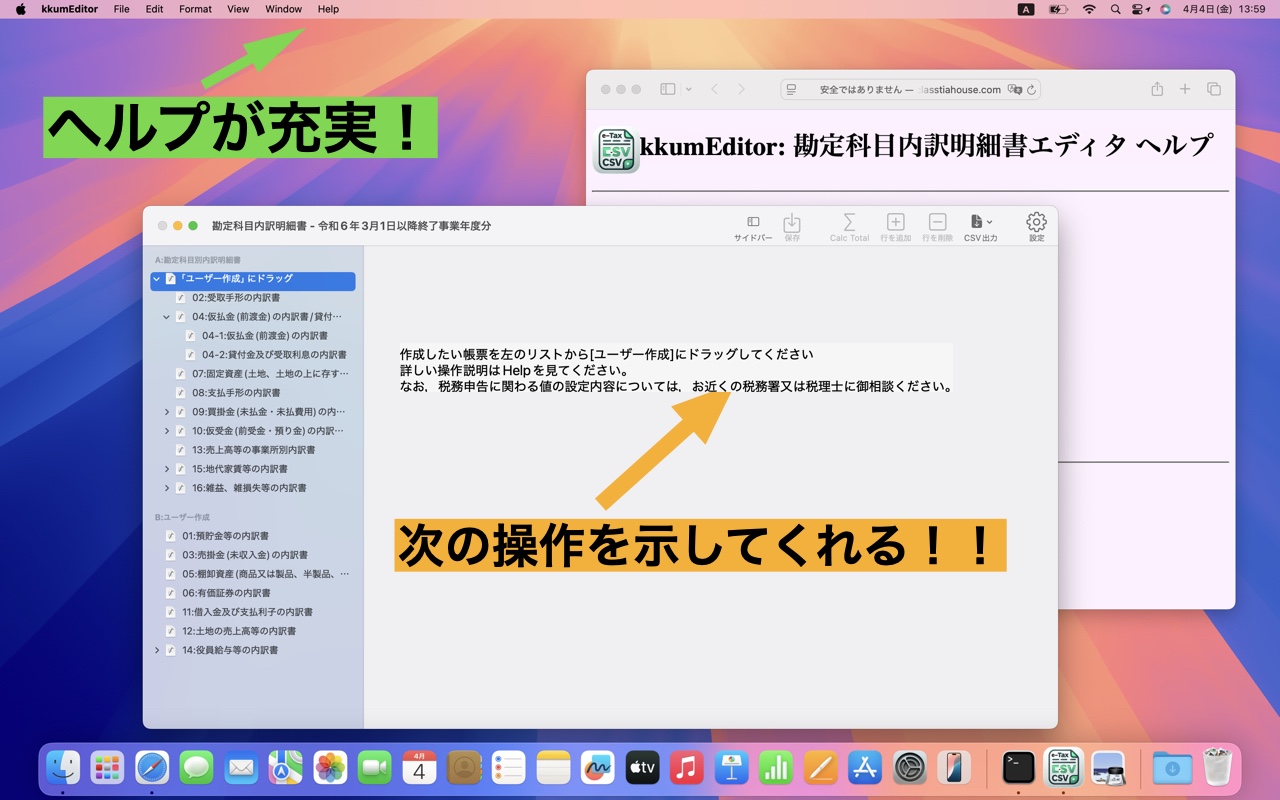The width and height of the screenshot is (1280, 800).
Task: Open the 設定 gear icon in toolbar
Action: tap(1037, 222)
